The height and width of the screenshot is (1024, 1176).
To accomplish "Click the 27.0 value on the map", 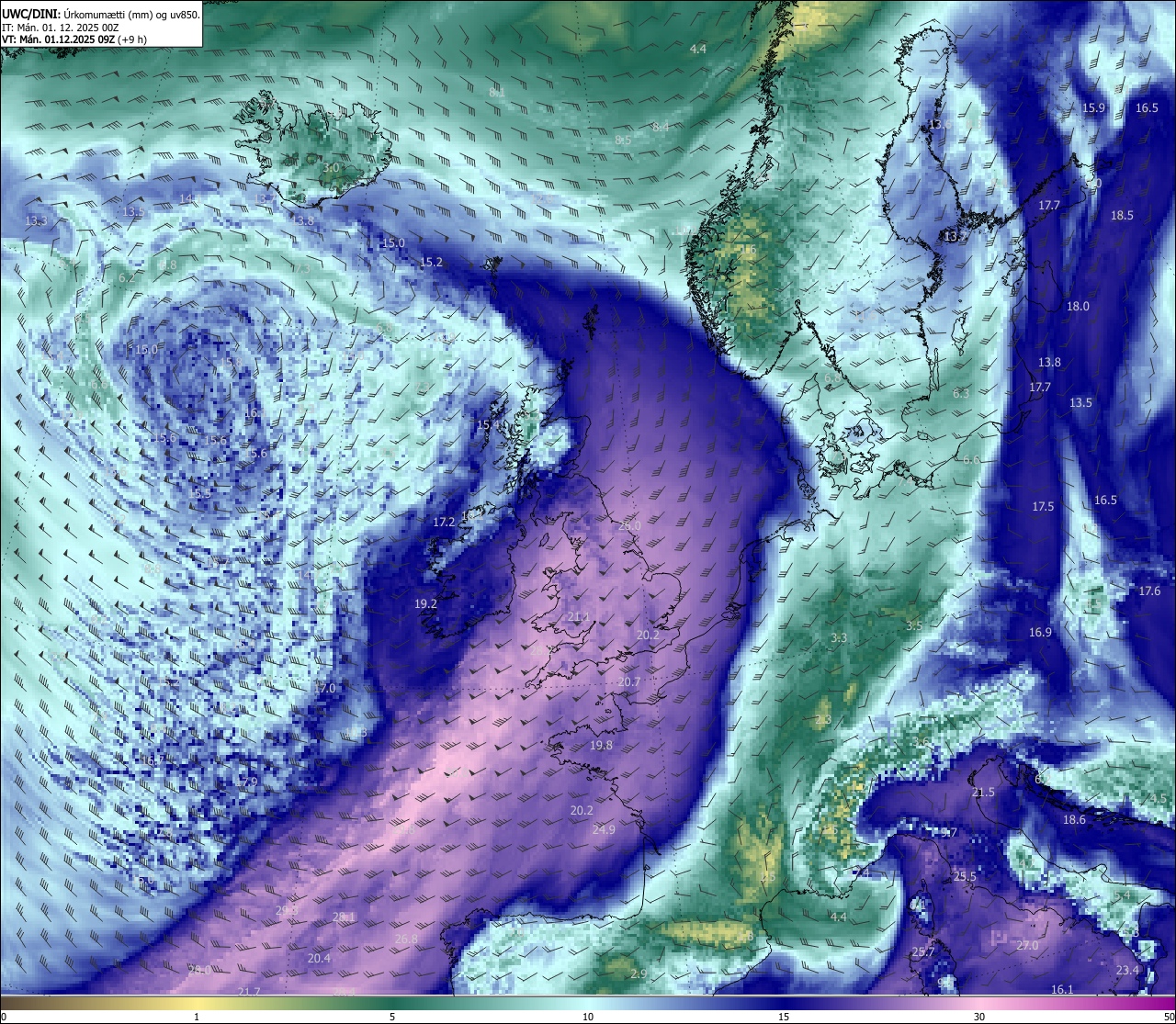I will (x=1027, y=946).
